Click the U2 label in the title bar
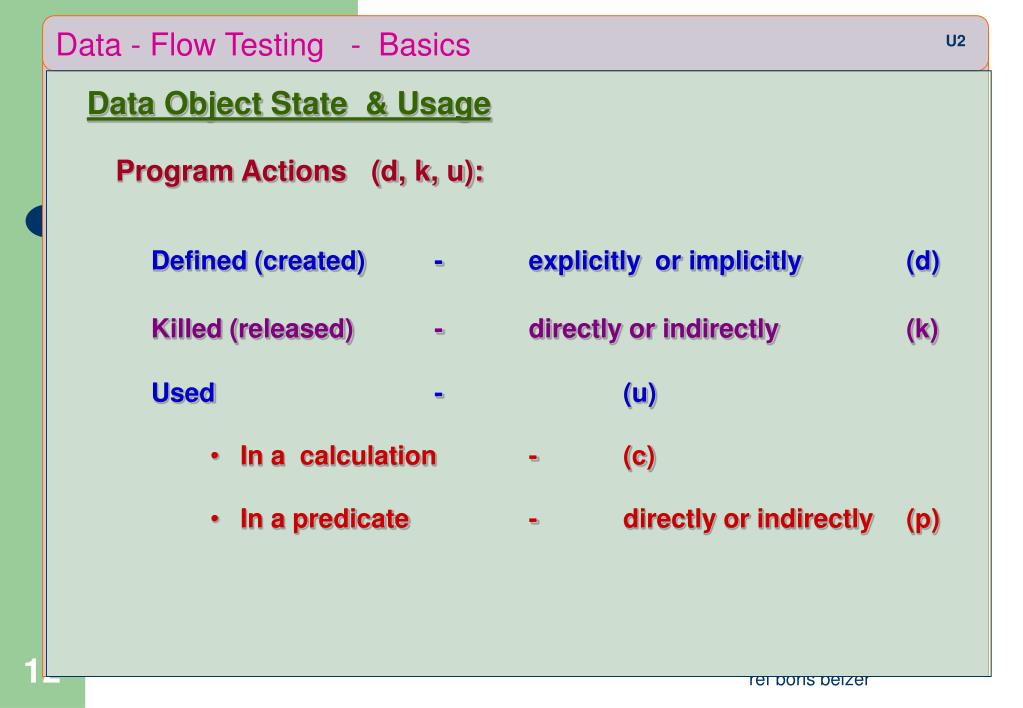Screen dimensions: 1023x708 point(955,40)
